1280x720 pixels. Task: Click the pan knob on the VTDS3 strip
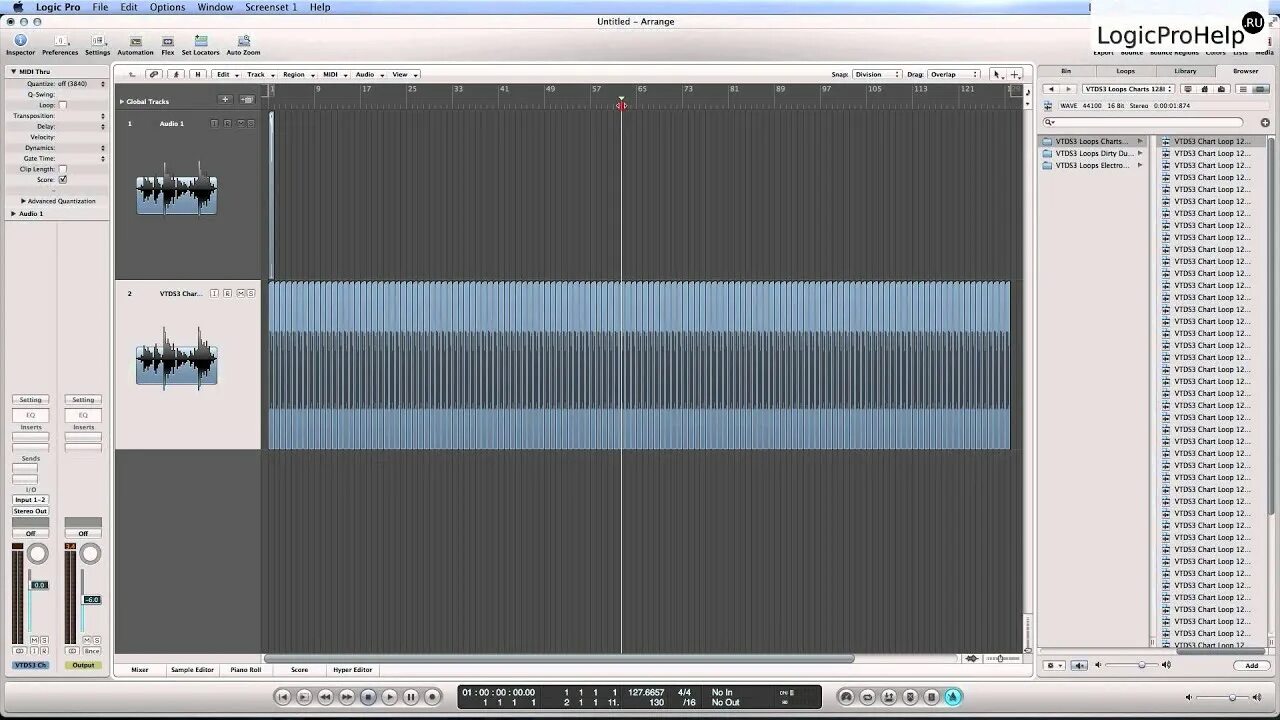point(37,554)
